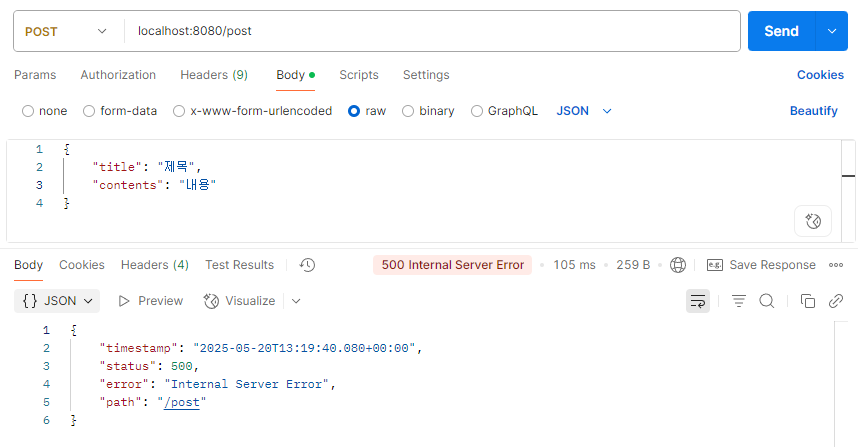This screenshot has height=447, width=858.
Task: Open the Headers (9) request tab
Action: click(x=214, y=75)
